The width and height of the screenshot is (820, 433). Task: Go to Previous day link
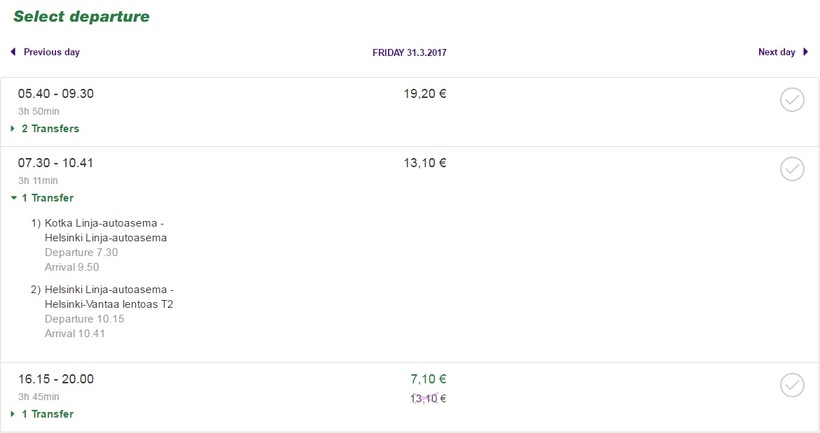pos(51,52)
